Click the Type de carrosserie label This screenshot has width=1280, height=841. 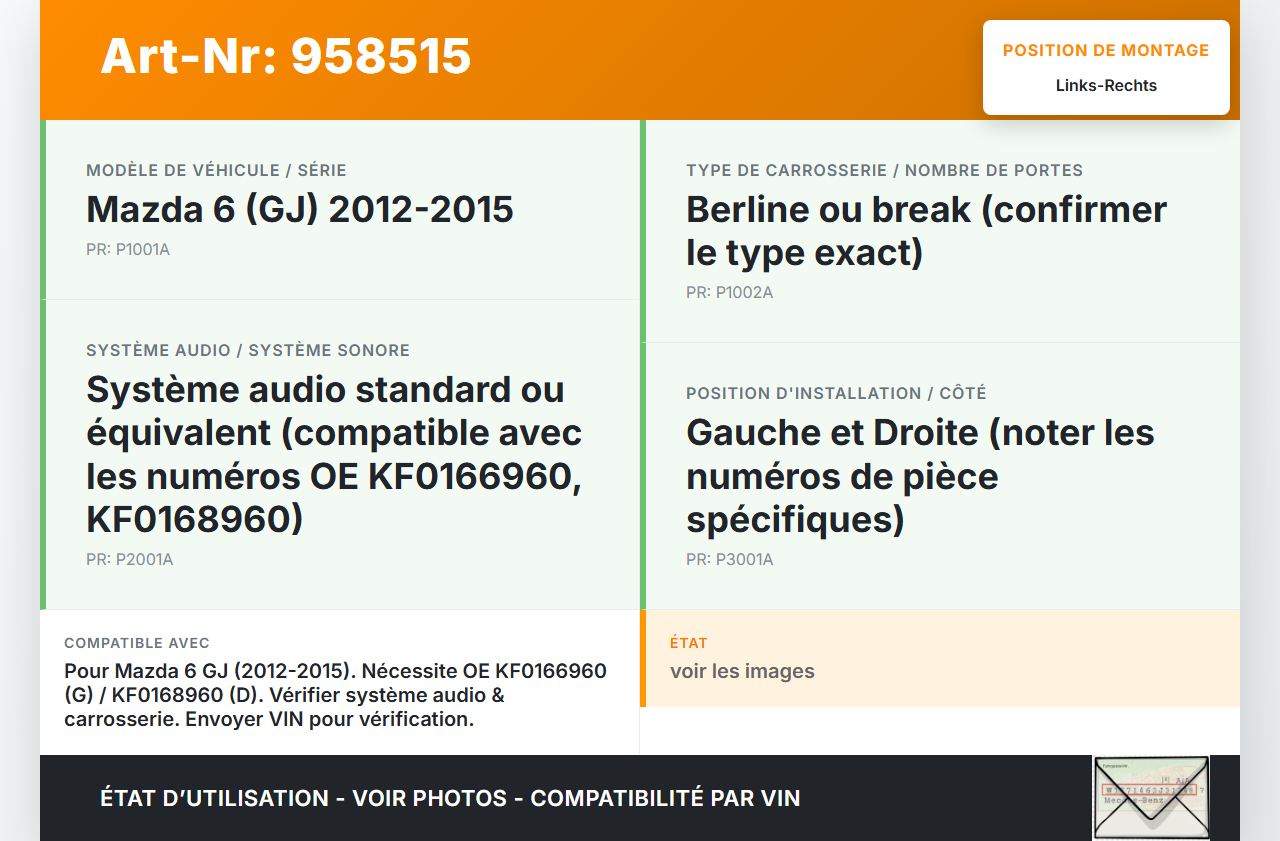(884, 171)
